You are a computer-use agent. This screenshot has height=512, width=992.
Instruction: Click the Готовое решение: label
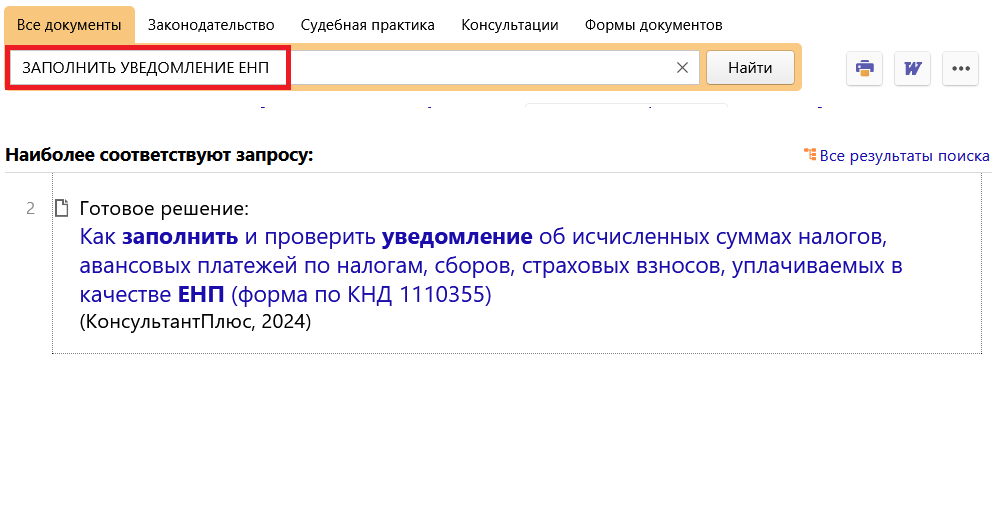164,208
